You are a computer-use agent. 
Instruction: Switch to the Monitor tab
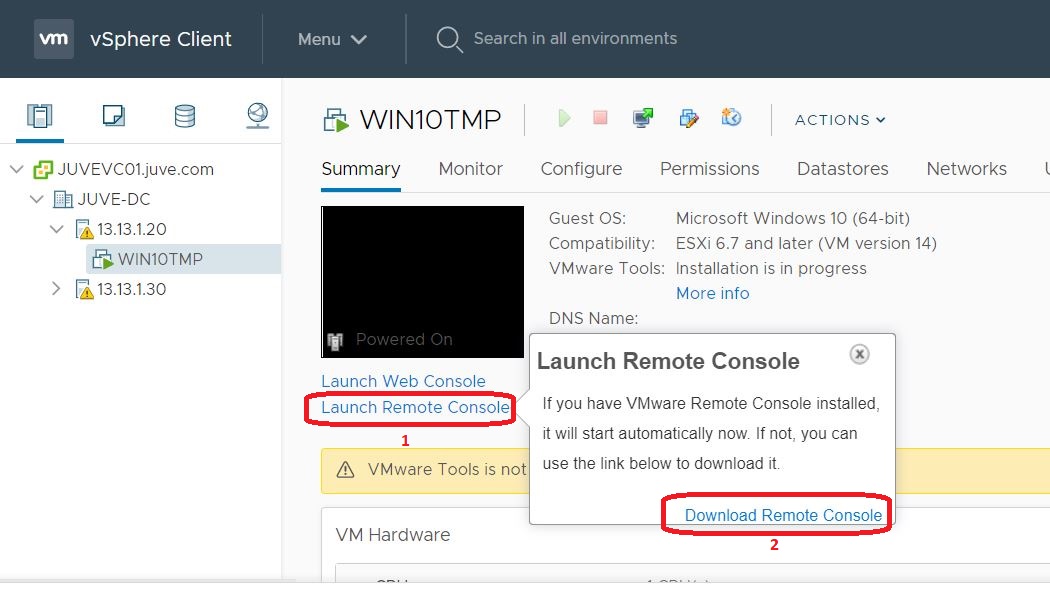[471, 169]
